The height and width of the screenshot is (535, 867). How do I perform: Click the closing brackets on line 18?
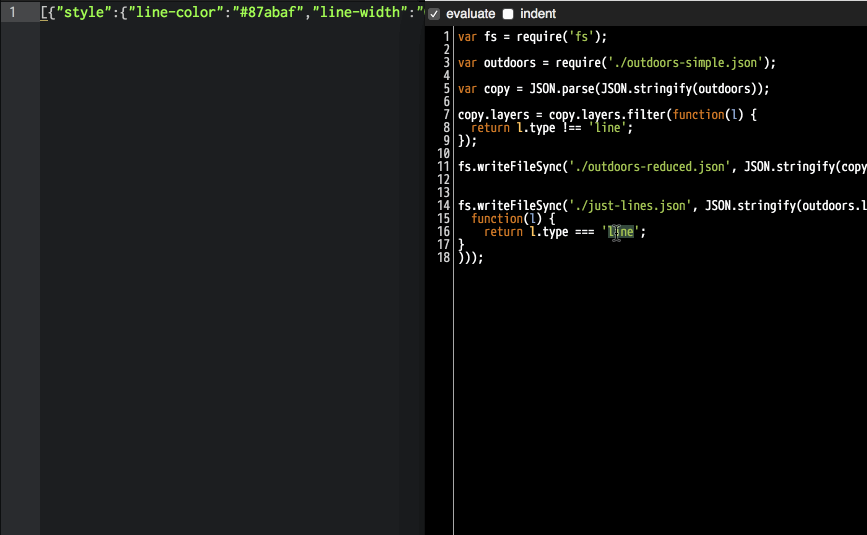pos(470,258)
